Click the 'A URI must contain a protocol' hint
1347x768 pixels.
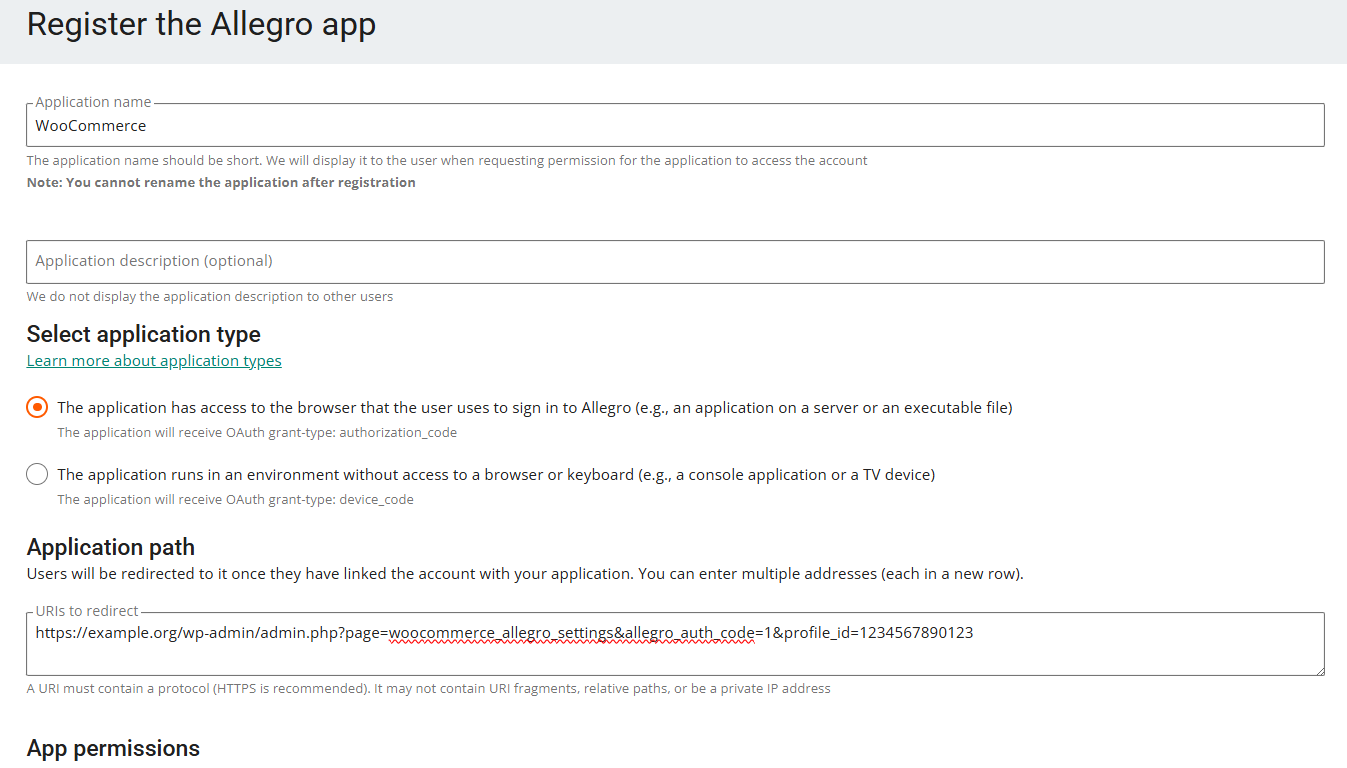pyautogui.click(x=428, y=688)
